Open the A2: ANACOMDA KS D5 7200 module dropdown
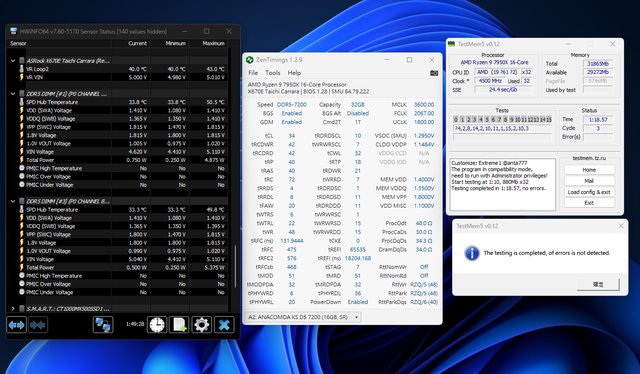This screenshot has height=374, width=640. pyautogui.click(x=302, y=317)
